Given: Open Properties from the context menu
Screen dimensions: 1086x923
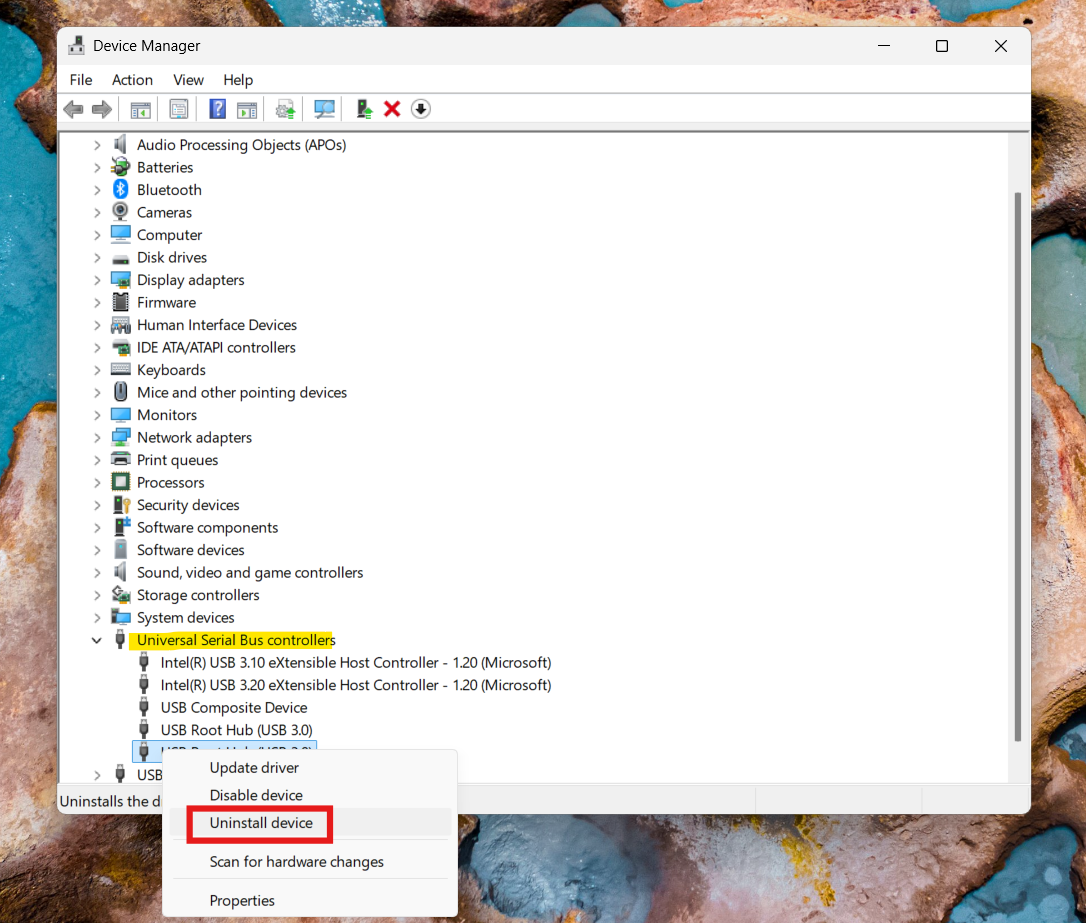Looking at the screenshot, I should 242,901.
